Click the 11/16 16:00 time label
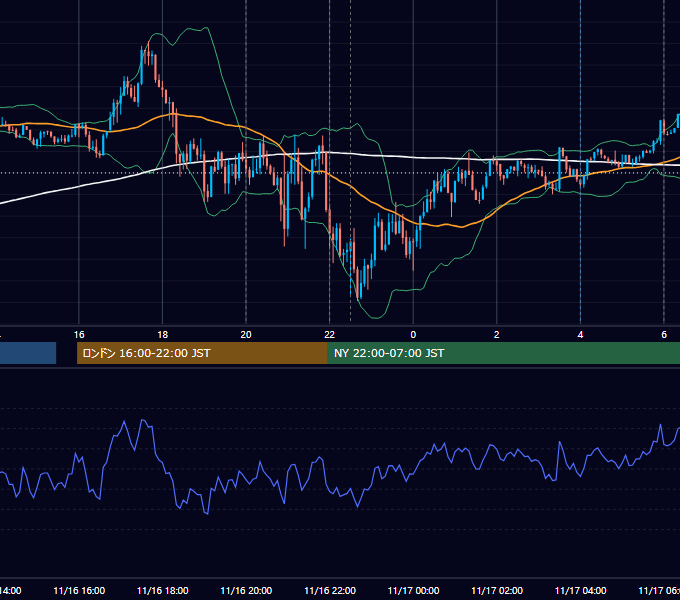 point(79,590)
